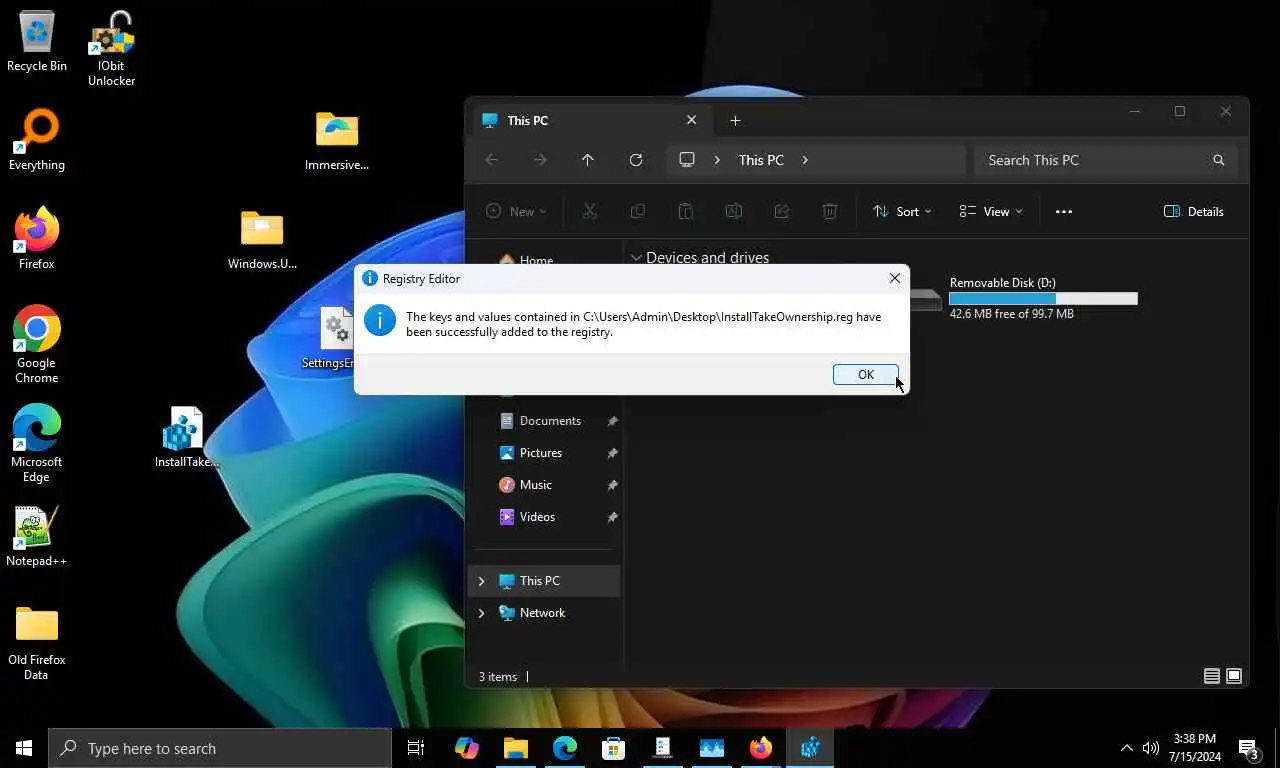
Task: Confirm the Registry Editor message with OK
Action: pos(865,374)
